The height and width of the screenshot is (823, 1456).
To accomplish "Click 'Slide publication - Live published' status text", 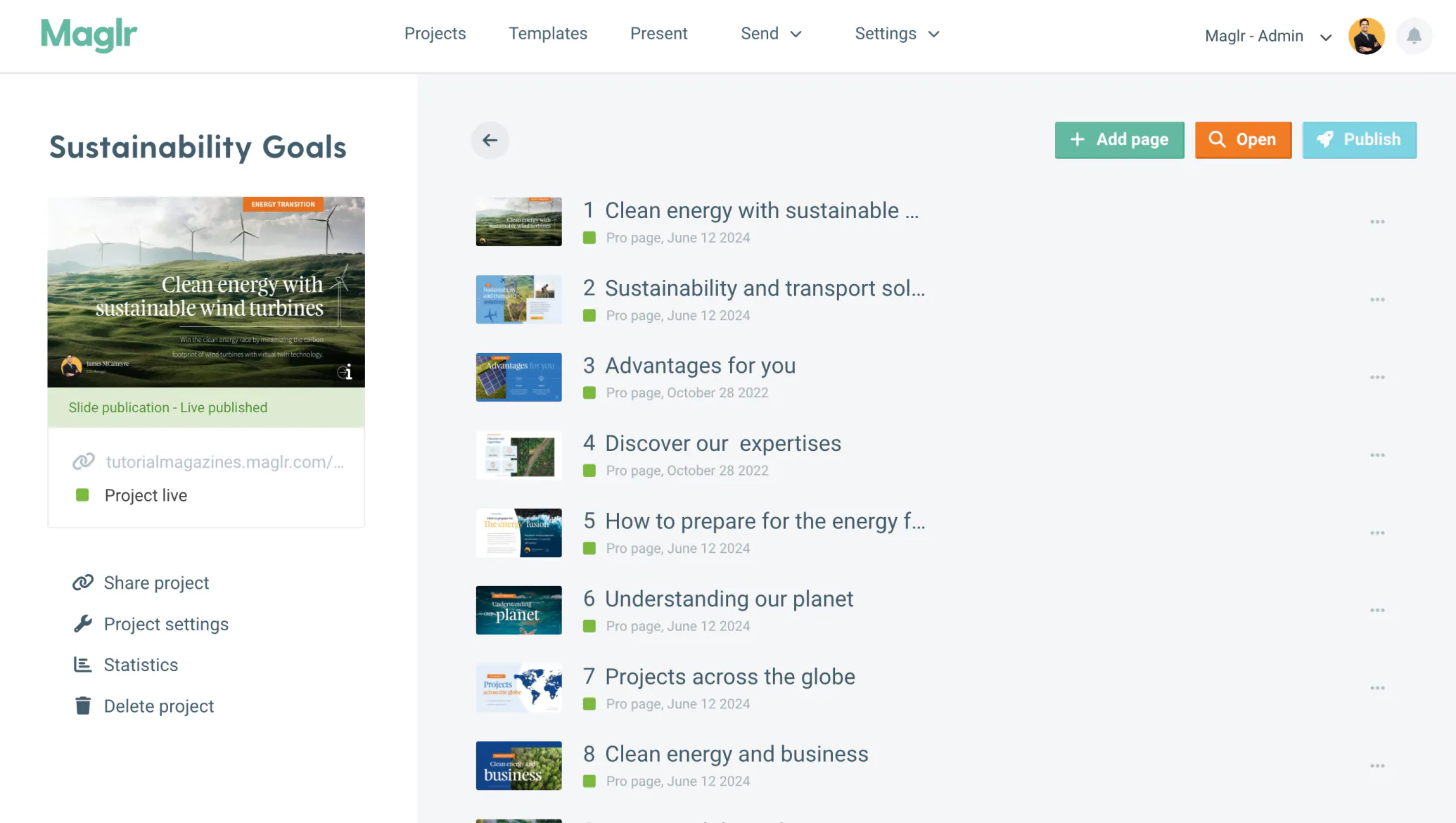I will pos(168,407).
